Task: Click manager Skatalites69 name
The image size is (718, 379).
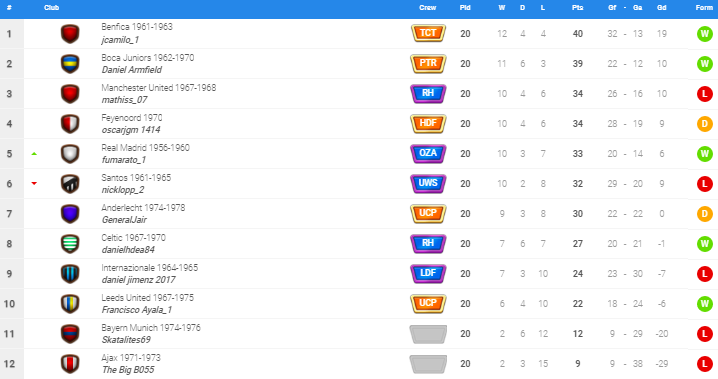Action: pyautogui.click(x=126, y=340)
